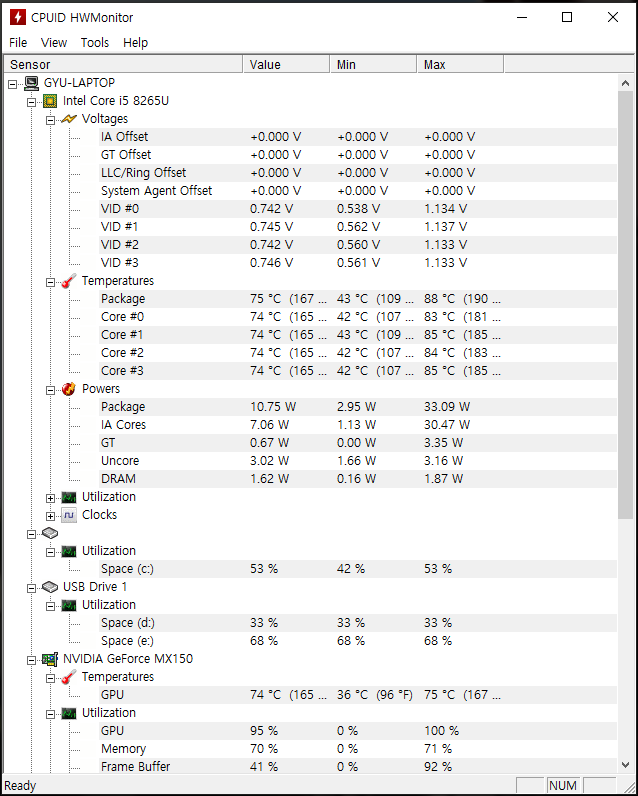The height and width of the screenshot is (796, 638).
Task: Click the Voltages lightning icon
Action: [69, 119]
